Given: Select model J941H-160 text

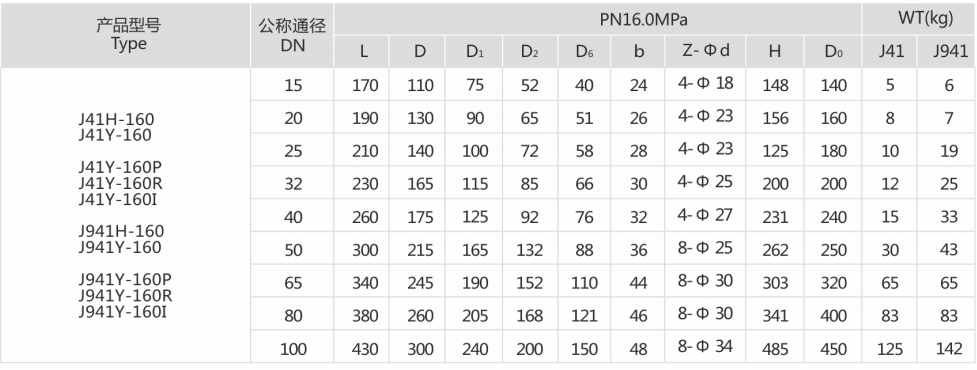Looking at the screenshot, I should pos(121,232).
